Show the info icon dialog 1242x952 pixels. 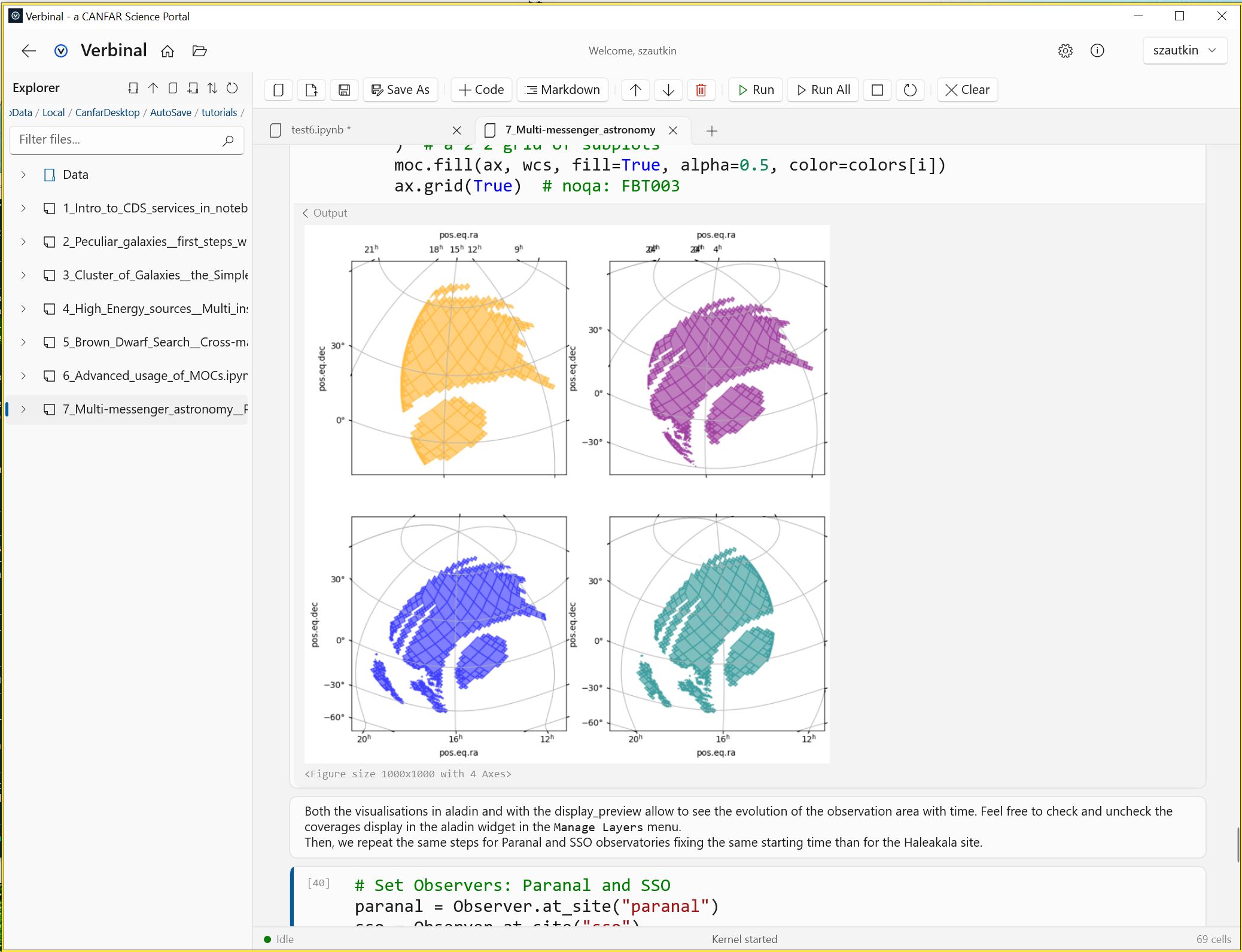pos(1097,51)
